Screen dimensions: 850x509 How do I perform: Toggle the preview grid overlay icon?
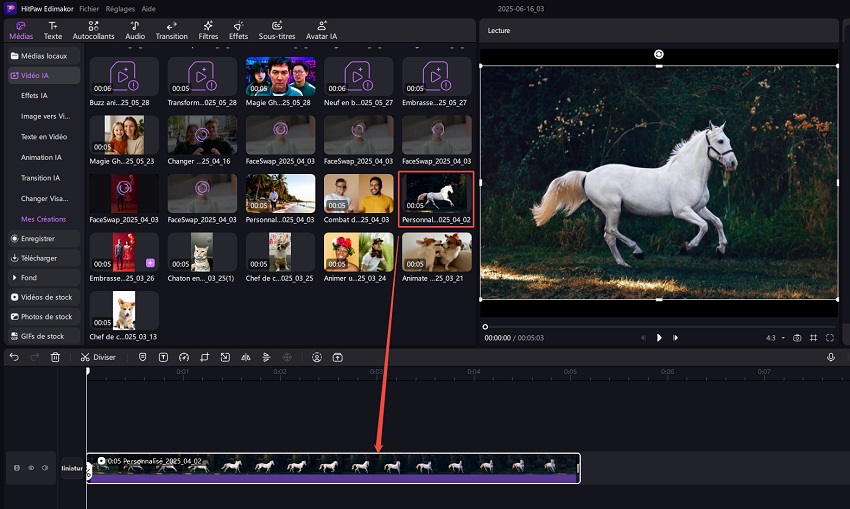813,338
